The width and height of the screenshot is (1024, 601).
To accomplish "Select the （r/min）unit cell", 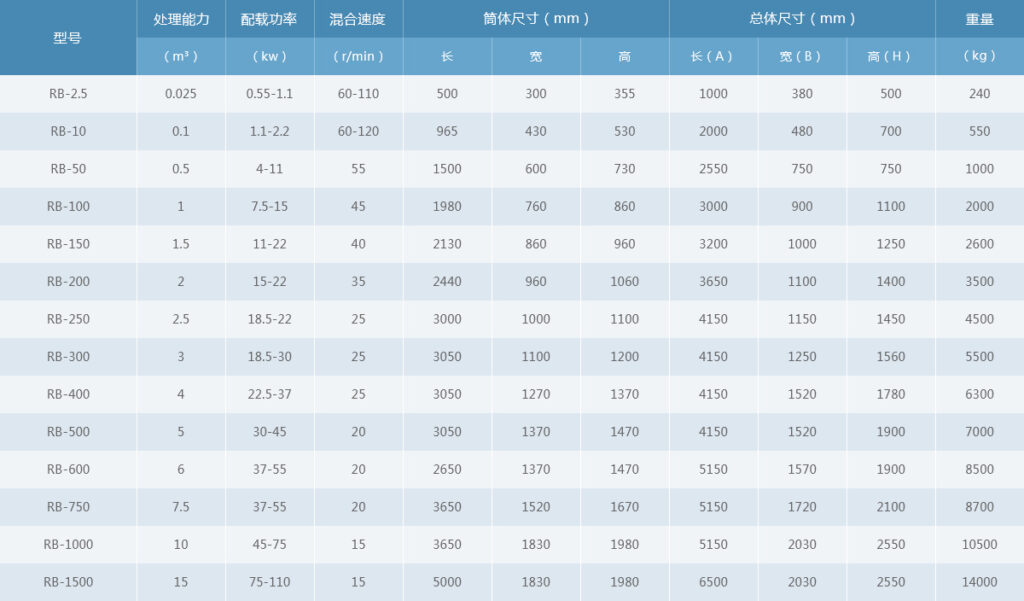I will point(358,57).
